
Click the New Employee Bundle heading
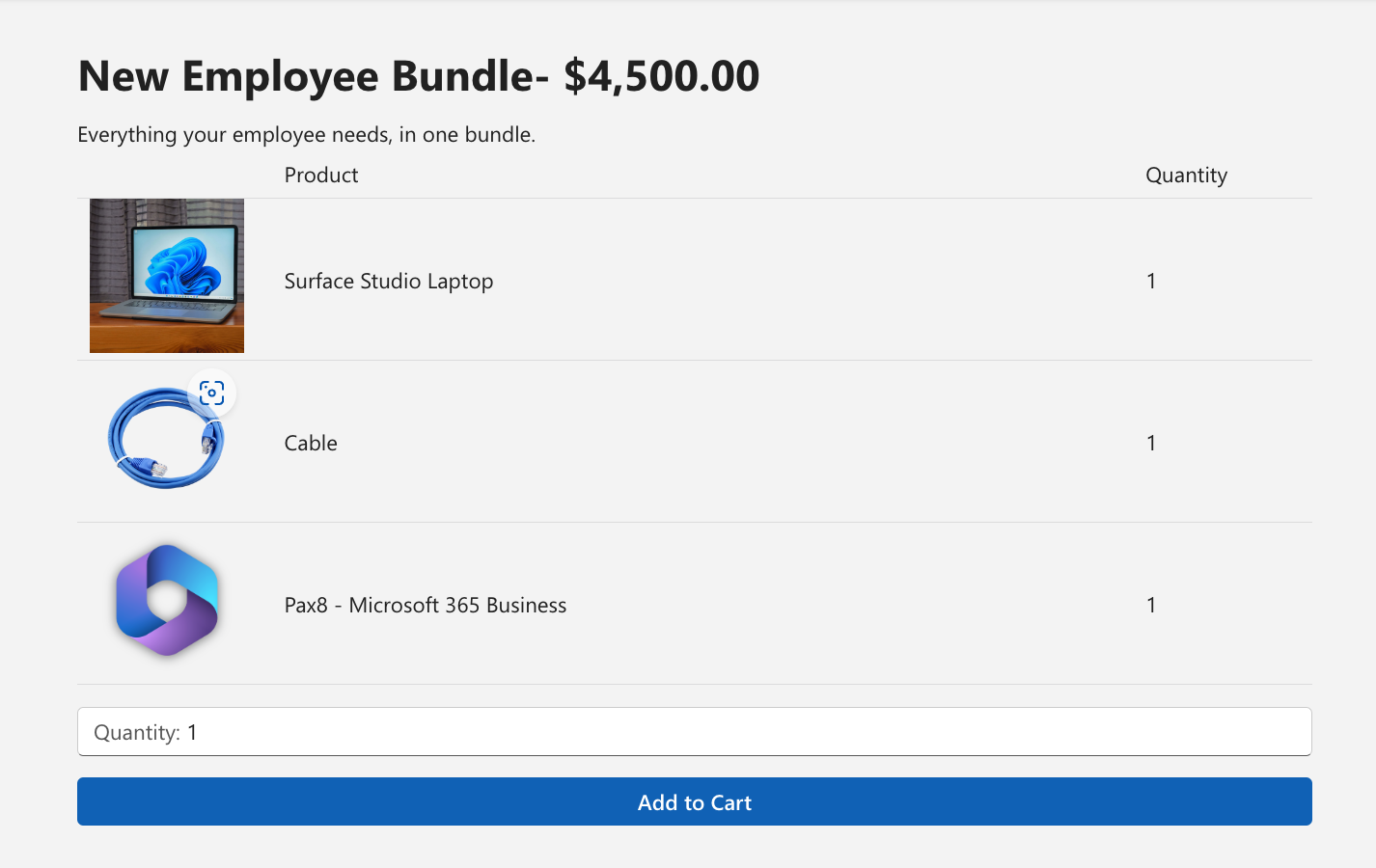click(x=419, y=76)
